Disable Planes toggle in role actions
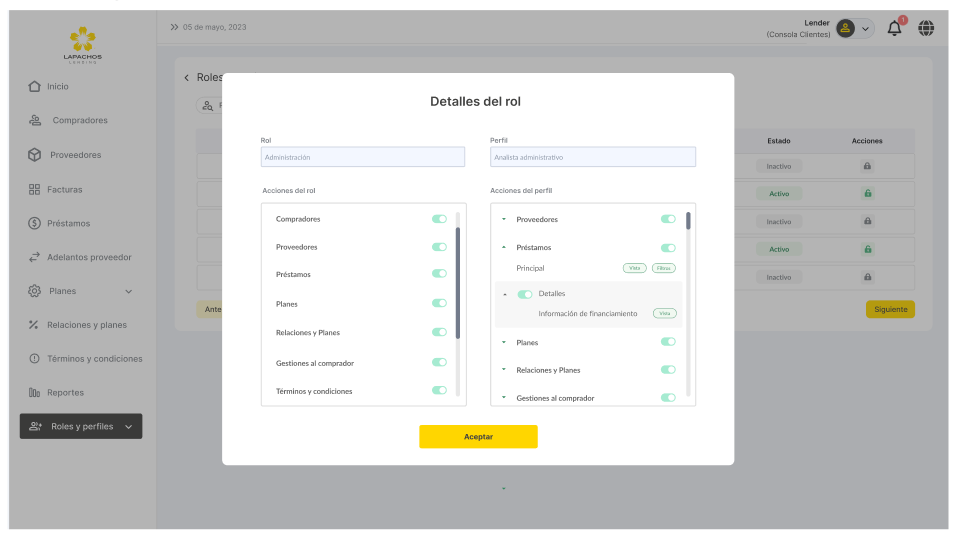This screenshot has width=954, height=539. point(439,303)
